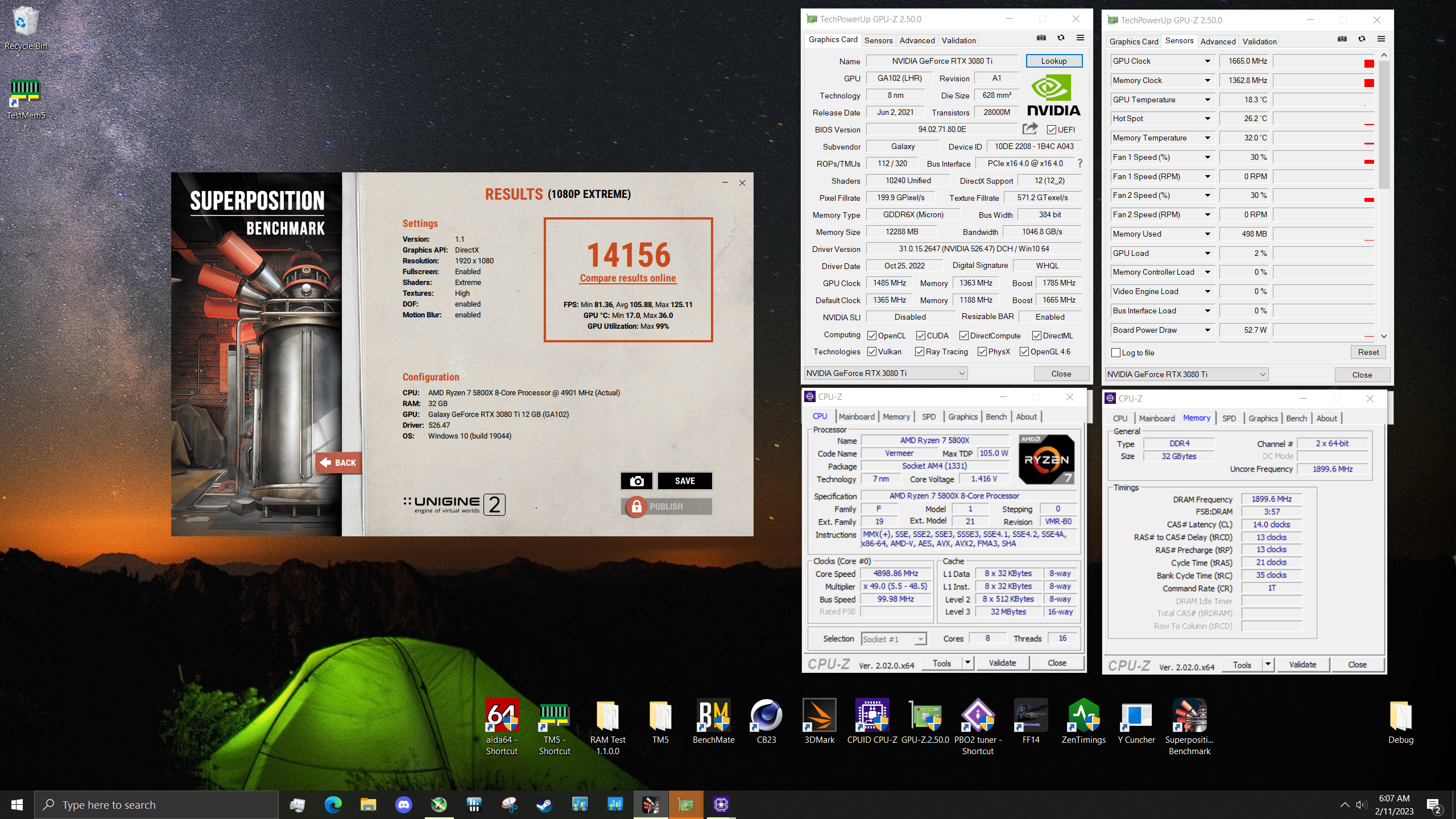Image resolution: width=1456 pixels, height=819 pixels.
Task: Switch to Validation tab in GPU-Z Sensors window
Action: click(x=1259, y=42)
